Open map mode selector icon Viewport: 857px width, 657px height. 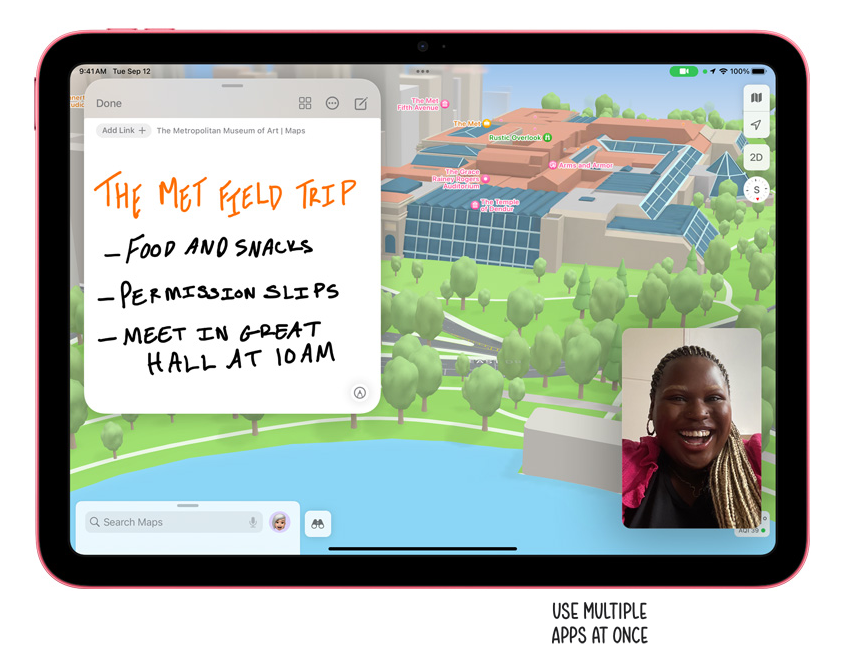pos(756,98)
